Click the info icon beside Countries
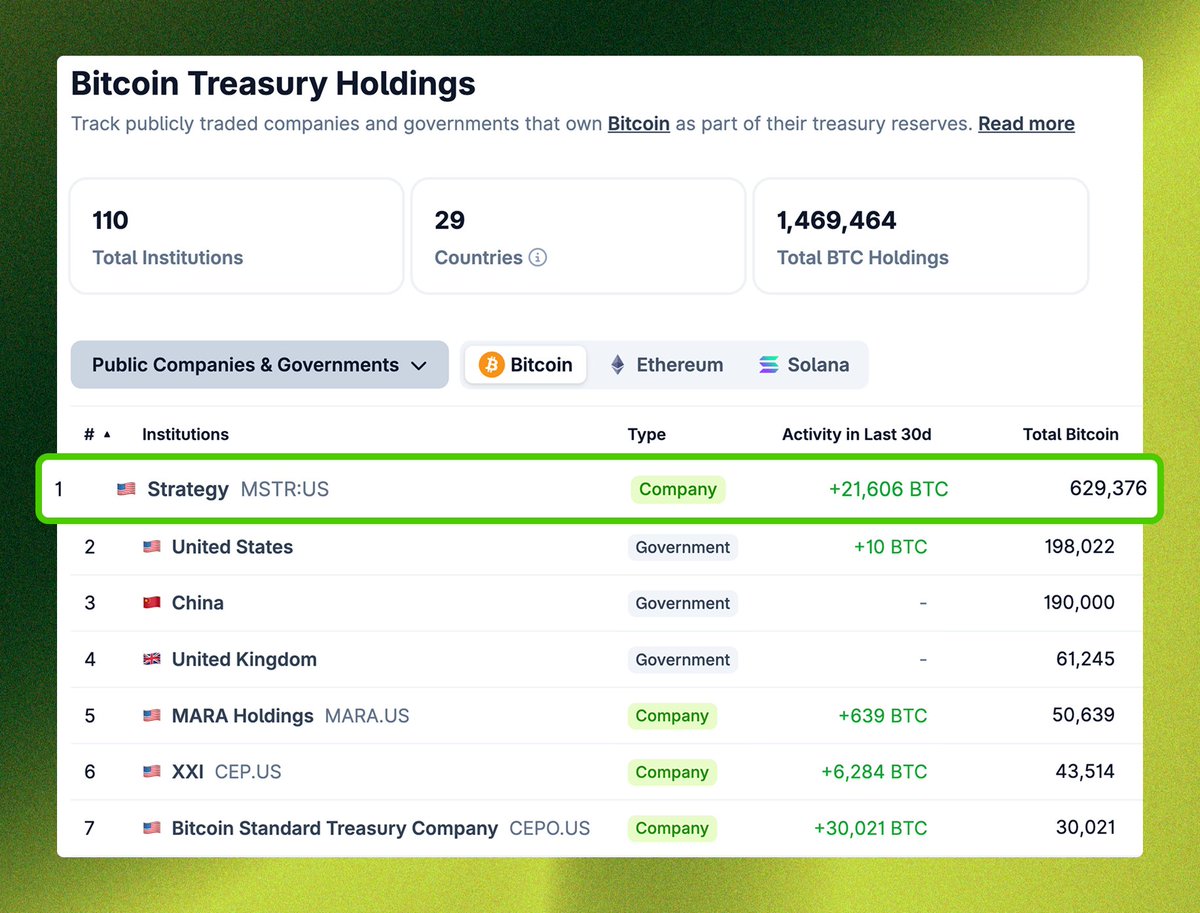Viewport: 1200px width, 913px height. [x=538, y=258]
